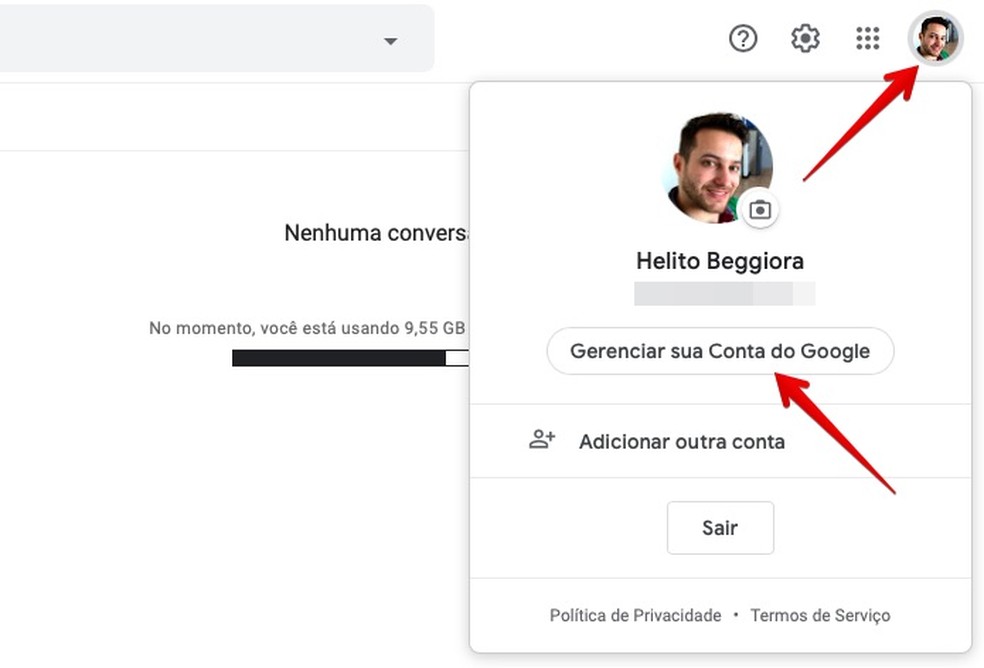Select the gear icon next to apps grid

pyautogui.click(x=805, y=38)
